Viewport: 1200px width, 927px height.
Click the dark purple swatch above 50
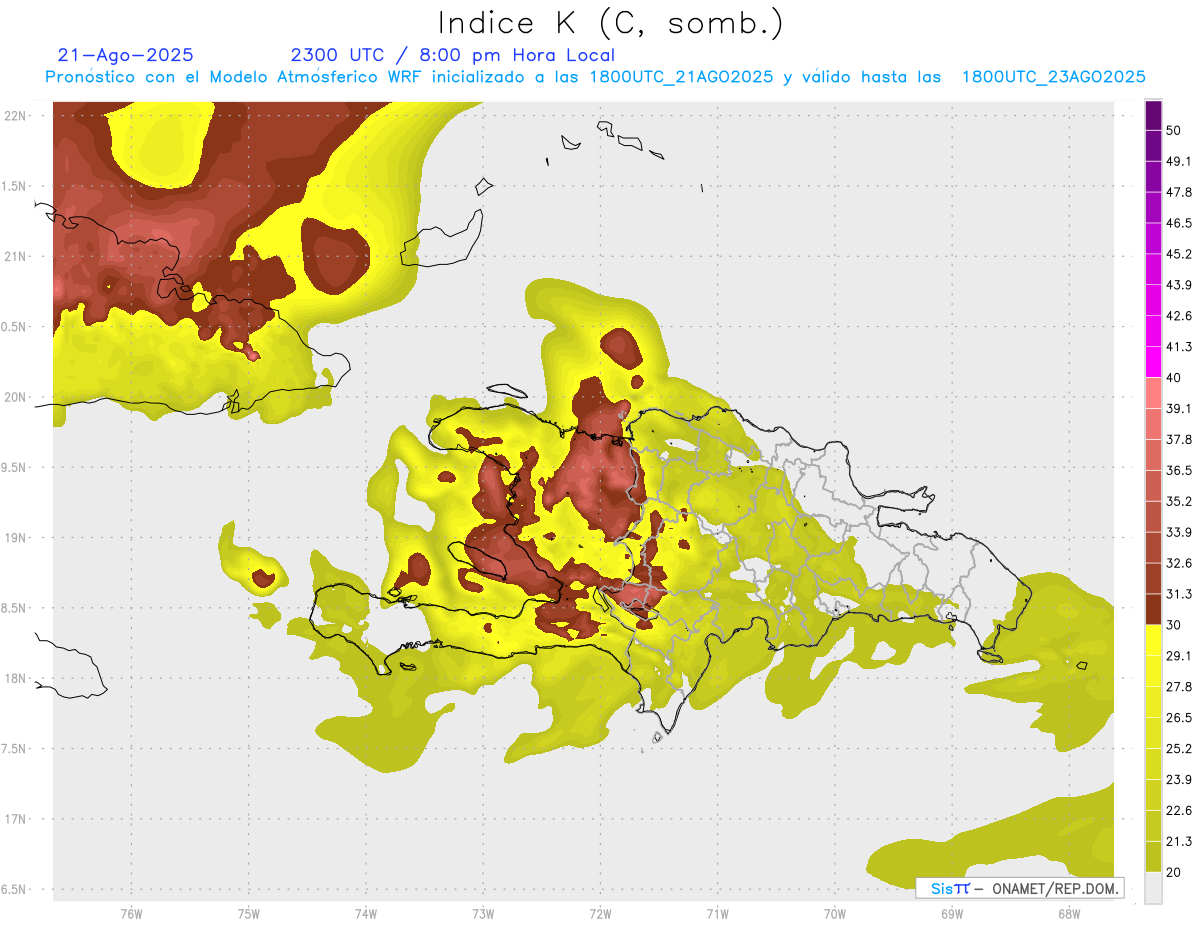click(1153, 115)
